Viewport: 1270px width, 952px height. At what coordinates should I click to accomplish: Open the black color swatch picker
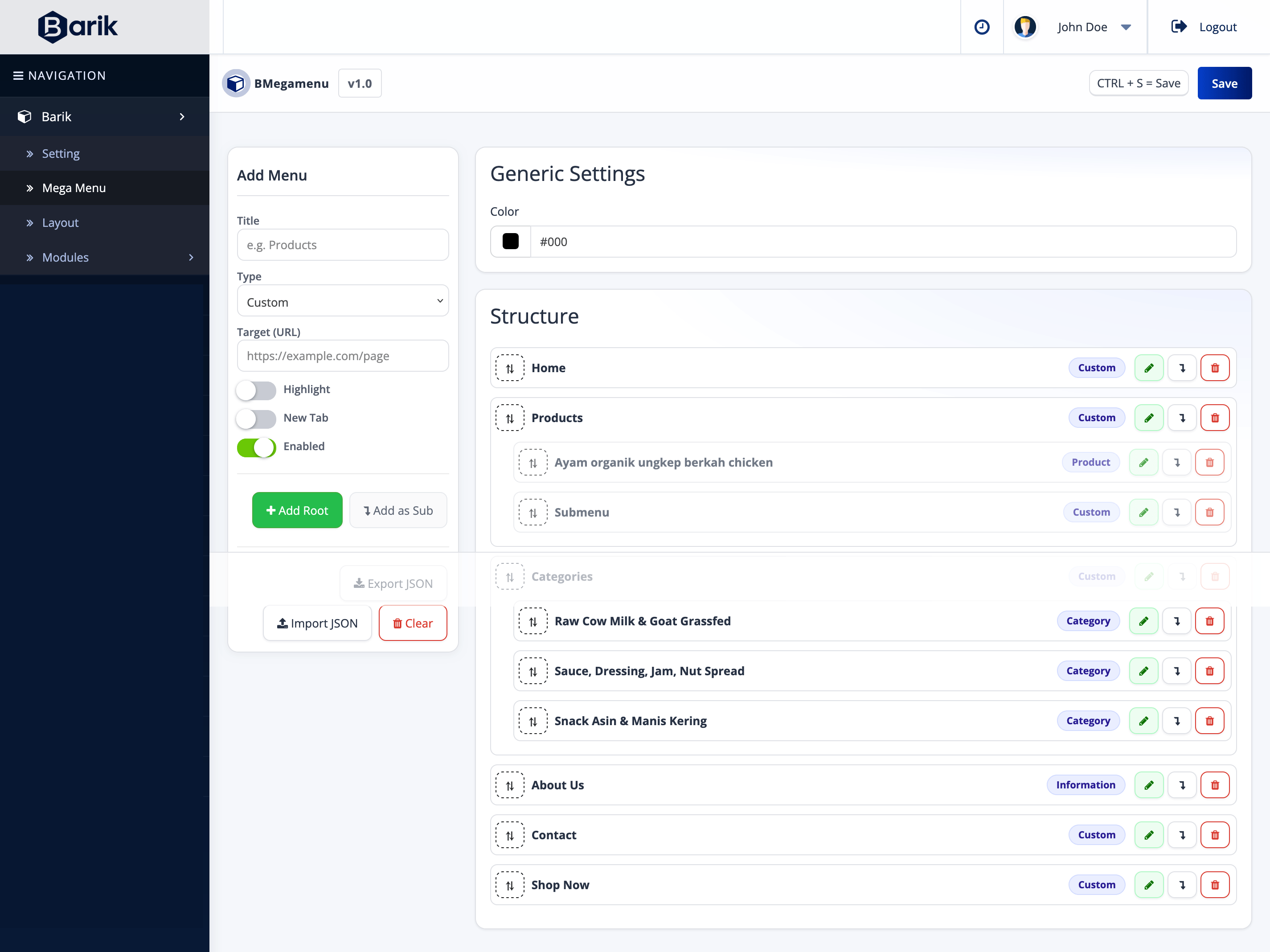510,241
